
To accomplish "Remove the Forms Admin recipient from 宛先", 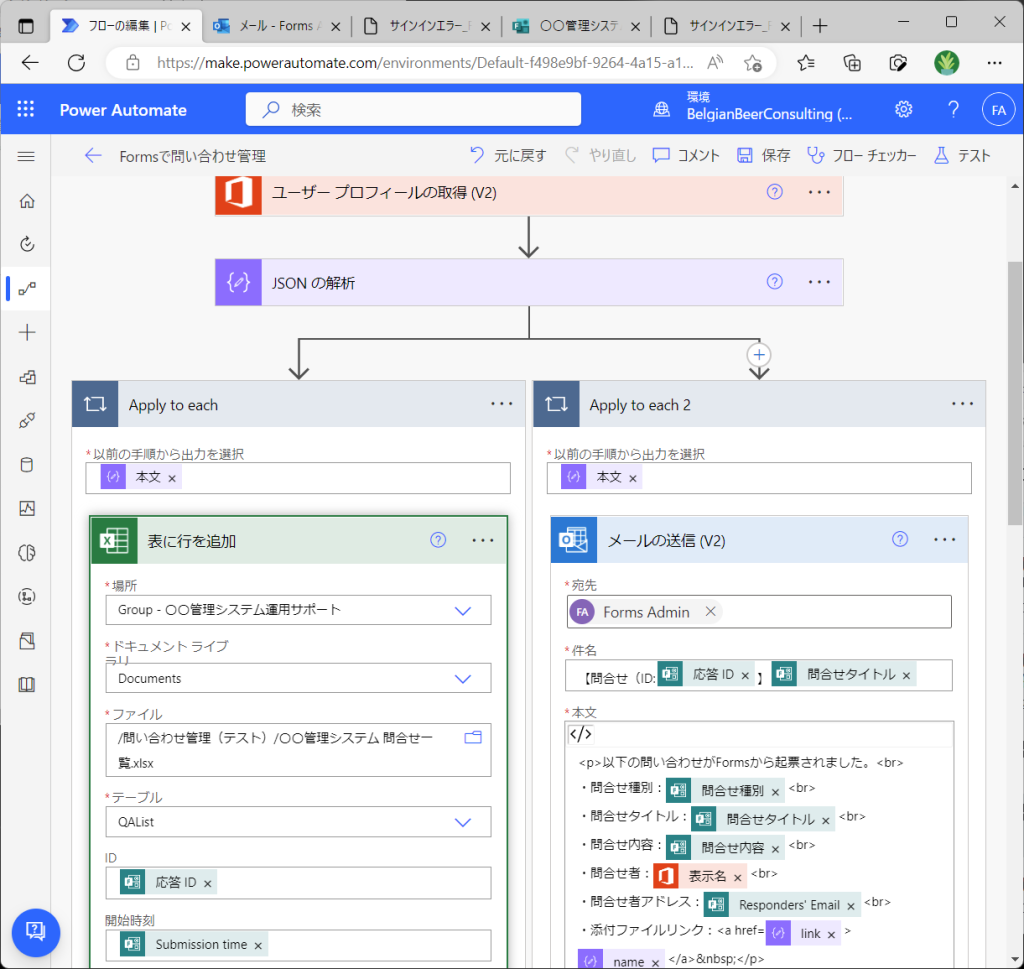I will (711, 611).
